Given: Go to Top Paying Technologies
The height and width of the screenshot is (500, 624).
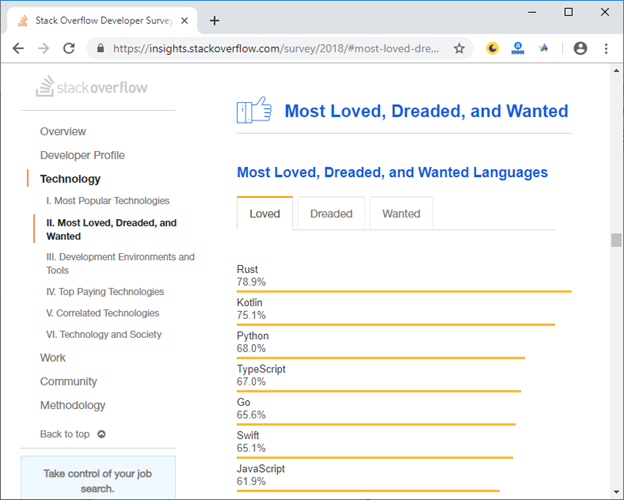Looking at the screenshot, I should [105, 292].
